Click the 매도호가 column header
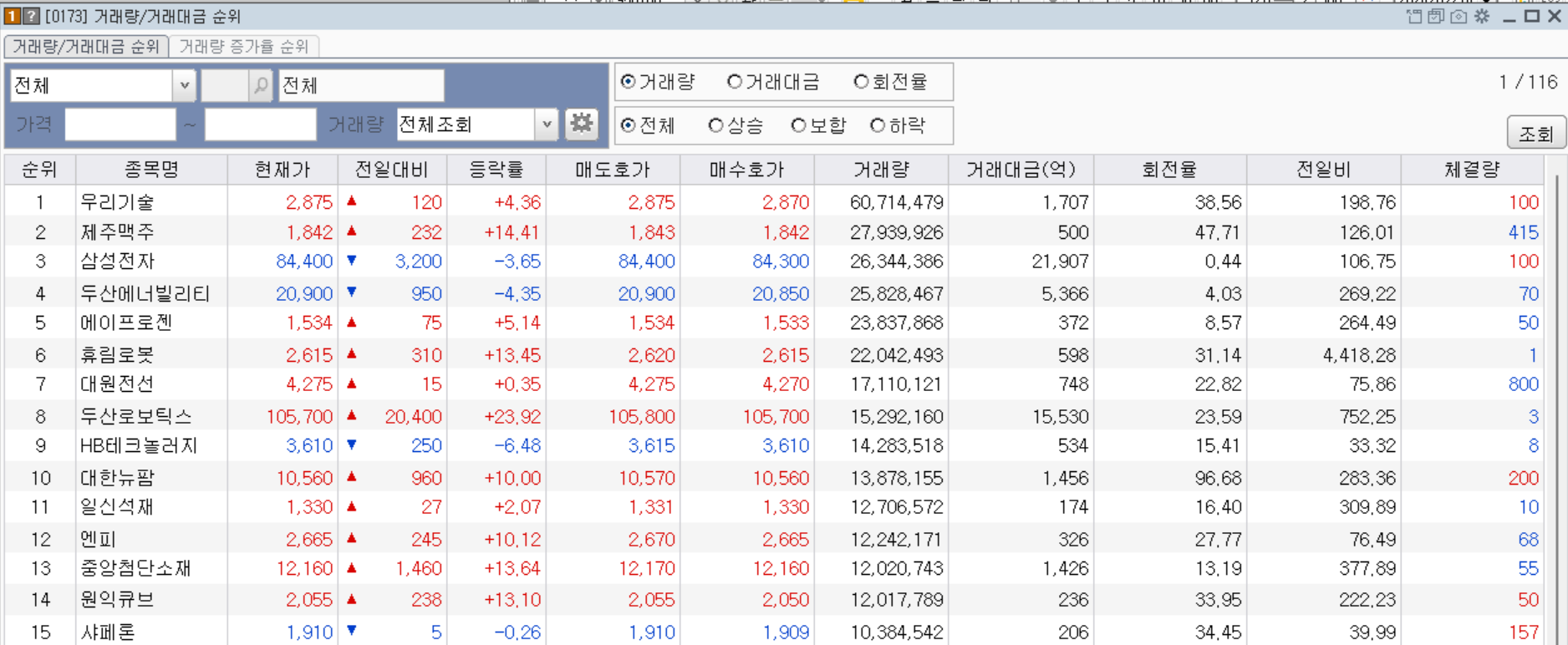 613,170
